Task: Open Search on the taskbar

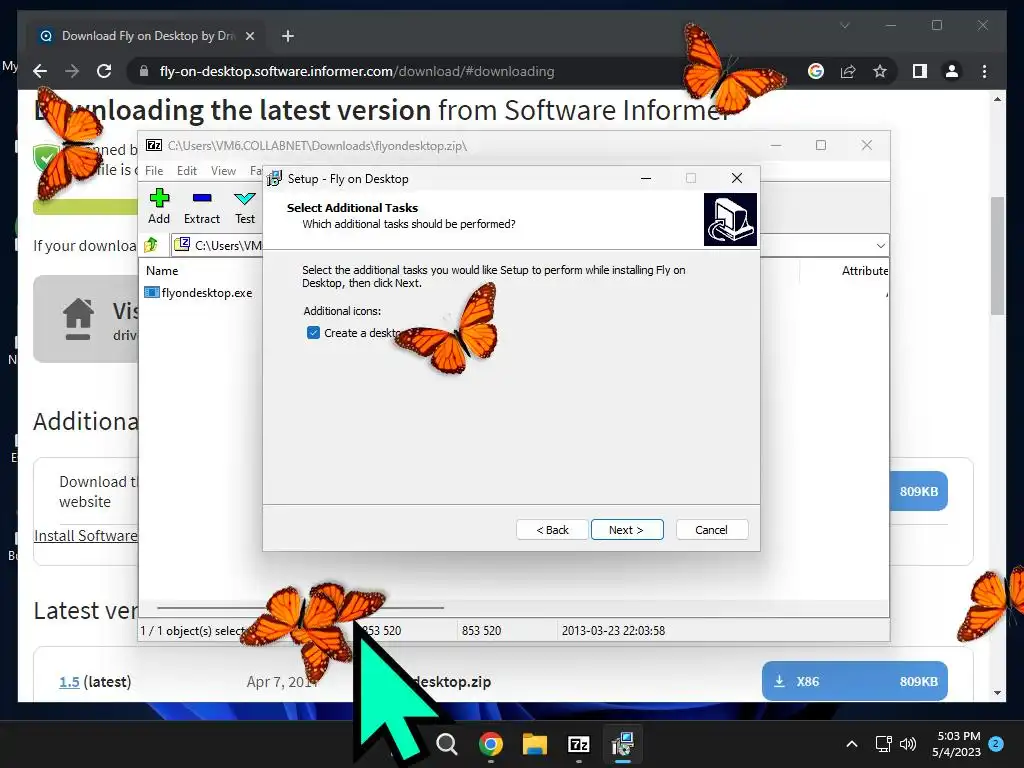Action: click(447, 744)
